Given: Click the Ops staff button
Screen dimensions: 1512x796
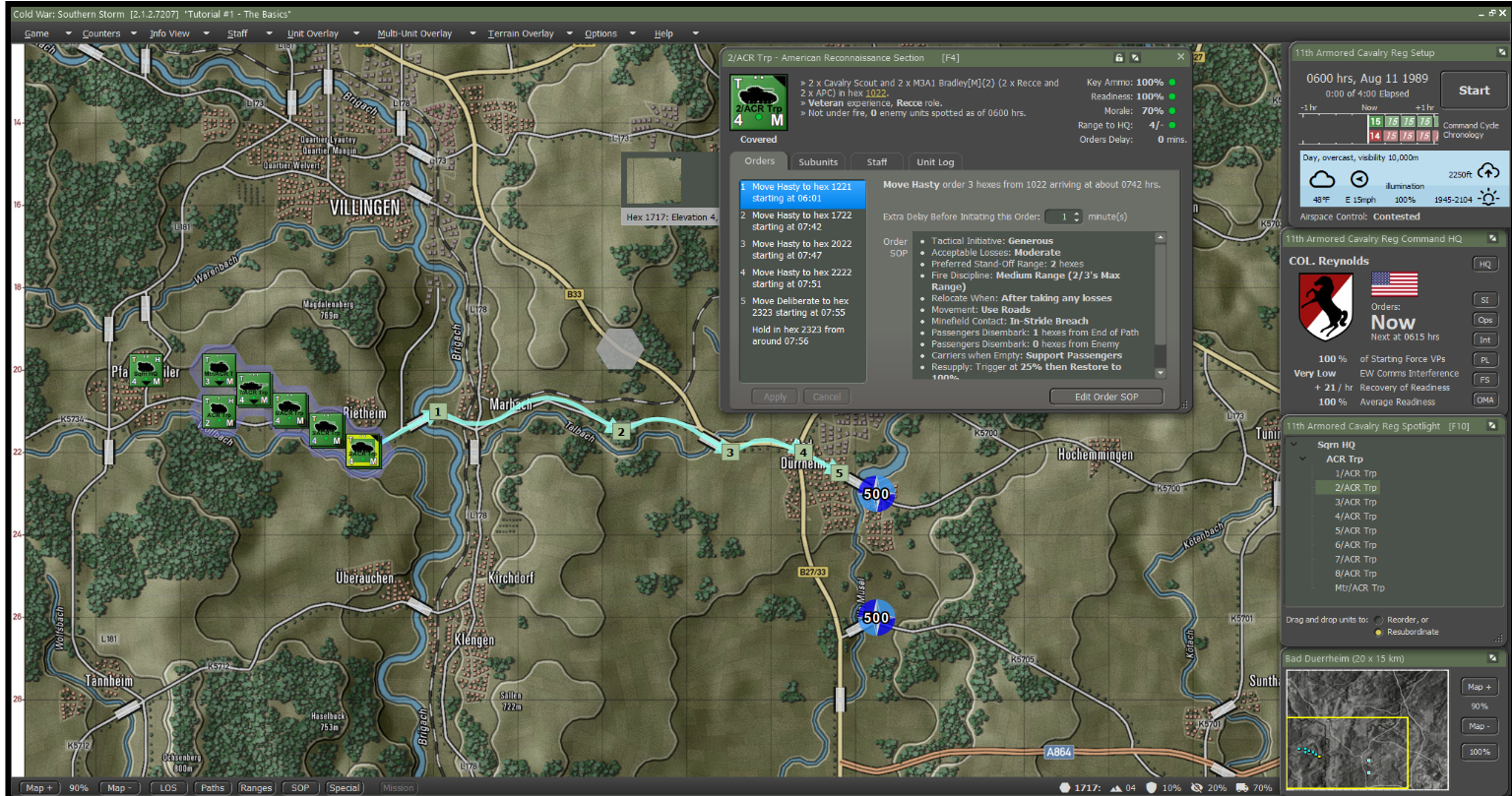Looking at the screenshot, I should click(1484, 320).
